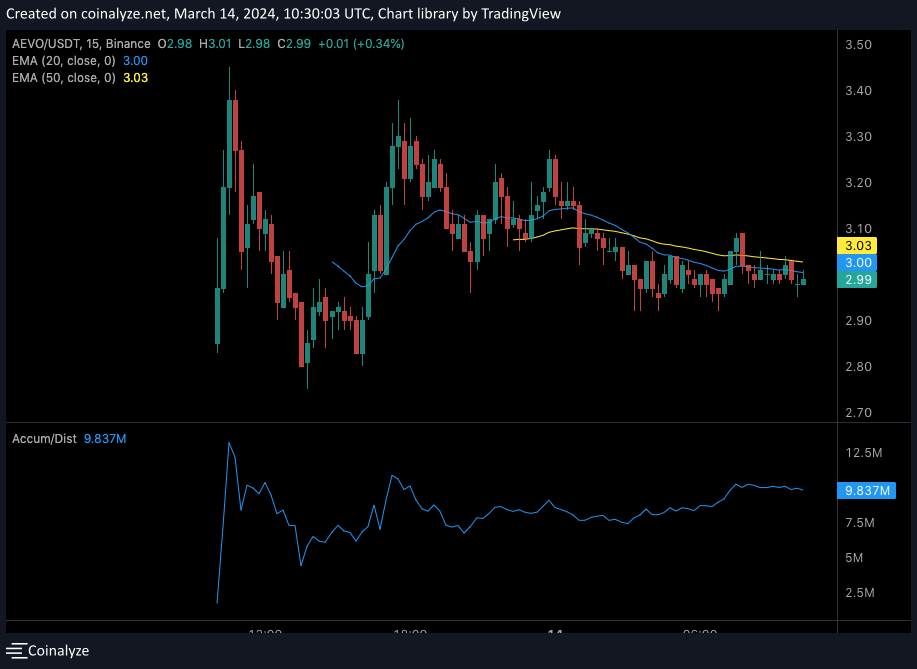The width and height of the screenshot is (917, 669).
Task: Click the blue 3.00 EMA price tag
Action: (x=860, y=262)
